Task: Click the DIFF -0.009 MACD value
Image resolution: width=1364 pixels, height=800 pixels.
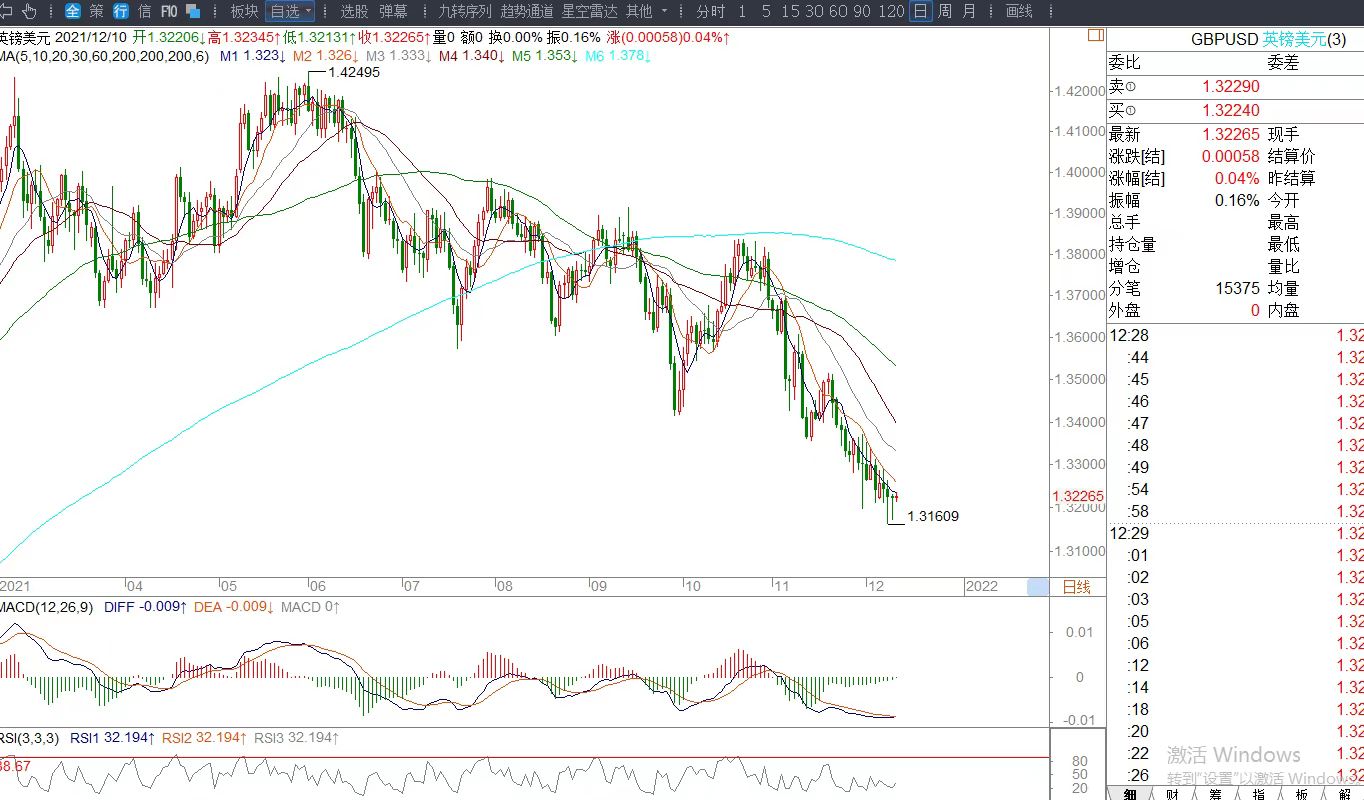Action: coord(145,607)
